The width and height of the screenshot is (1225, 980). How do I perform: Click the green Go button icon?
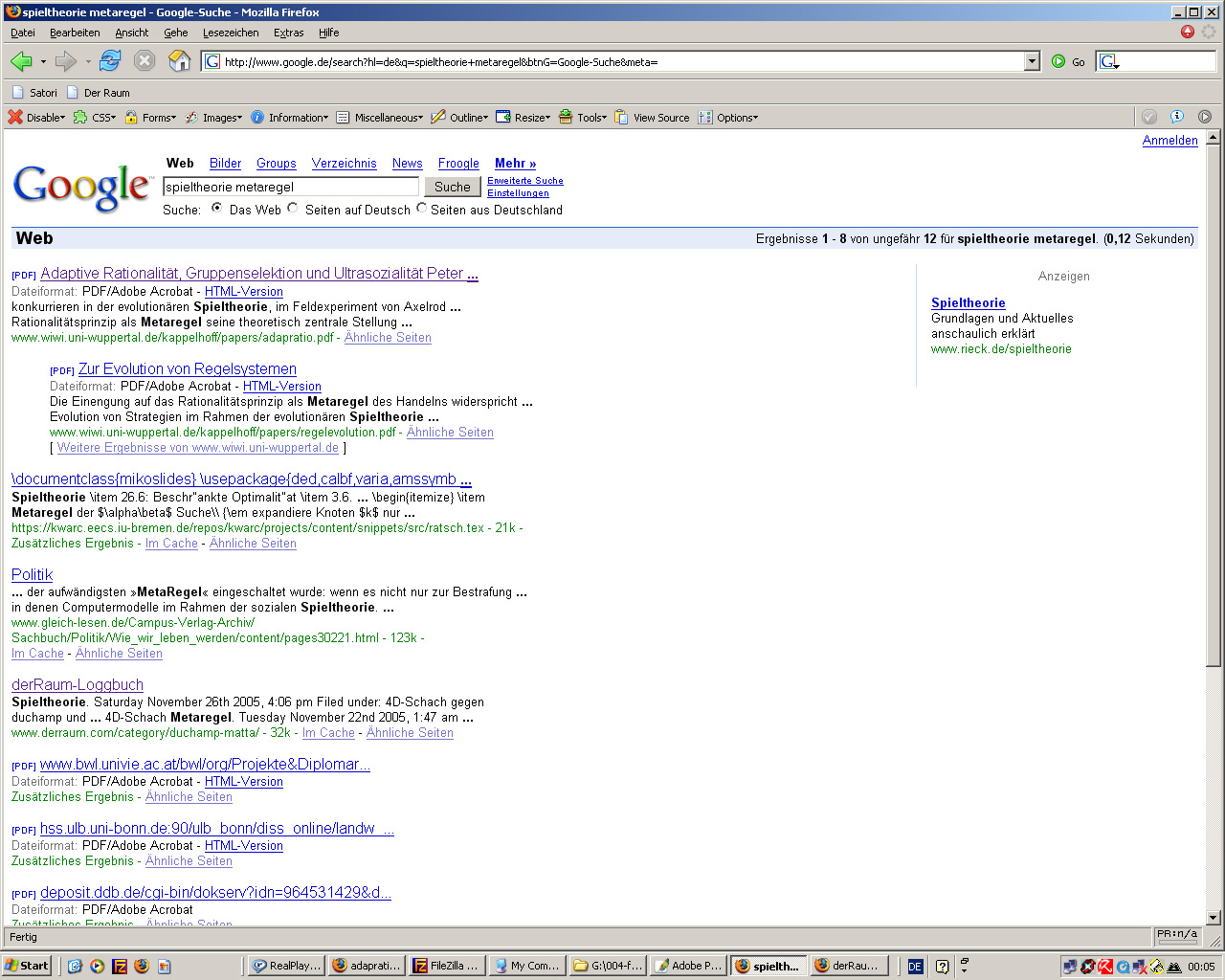click(1058, 61)
